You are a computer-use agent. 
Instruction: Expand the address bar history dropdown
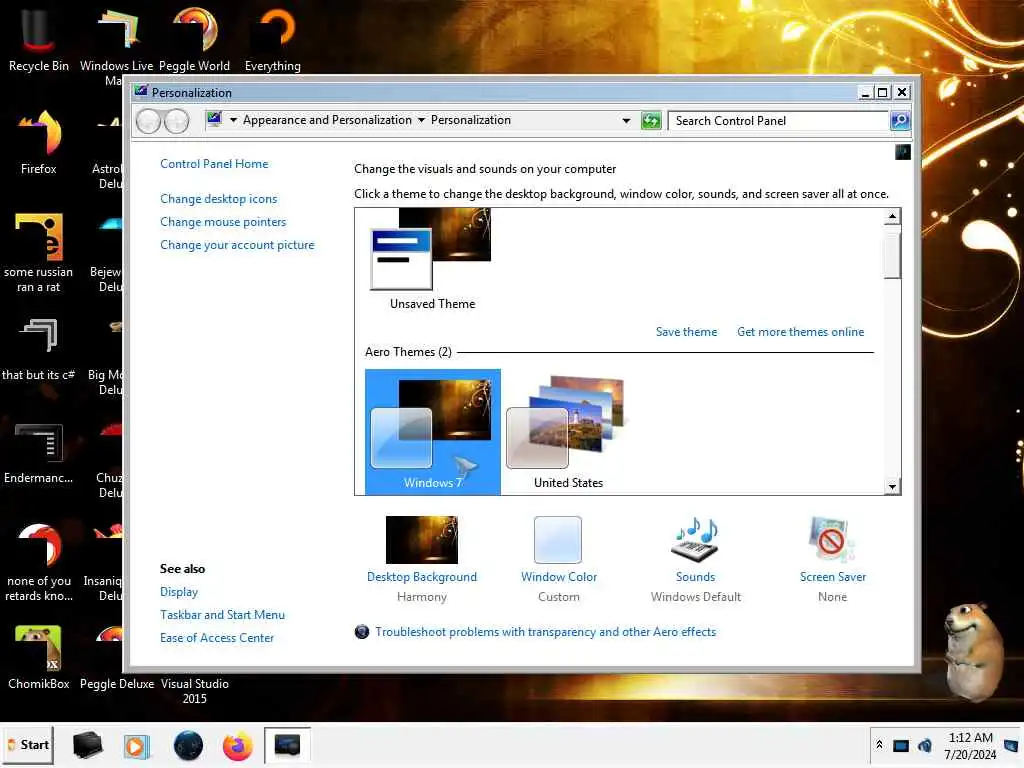coord(626,121)
